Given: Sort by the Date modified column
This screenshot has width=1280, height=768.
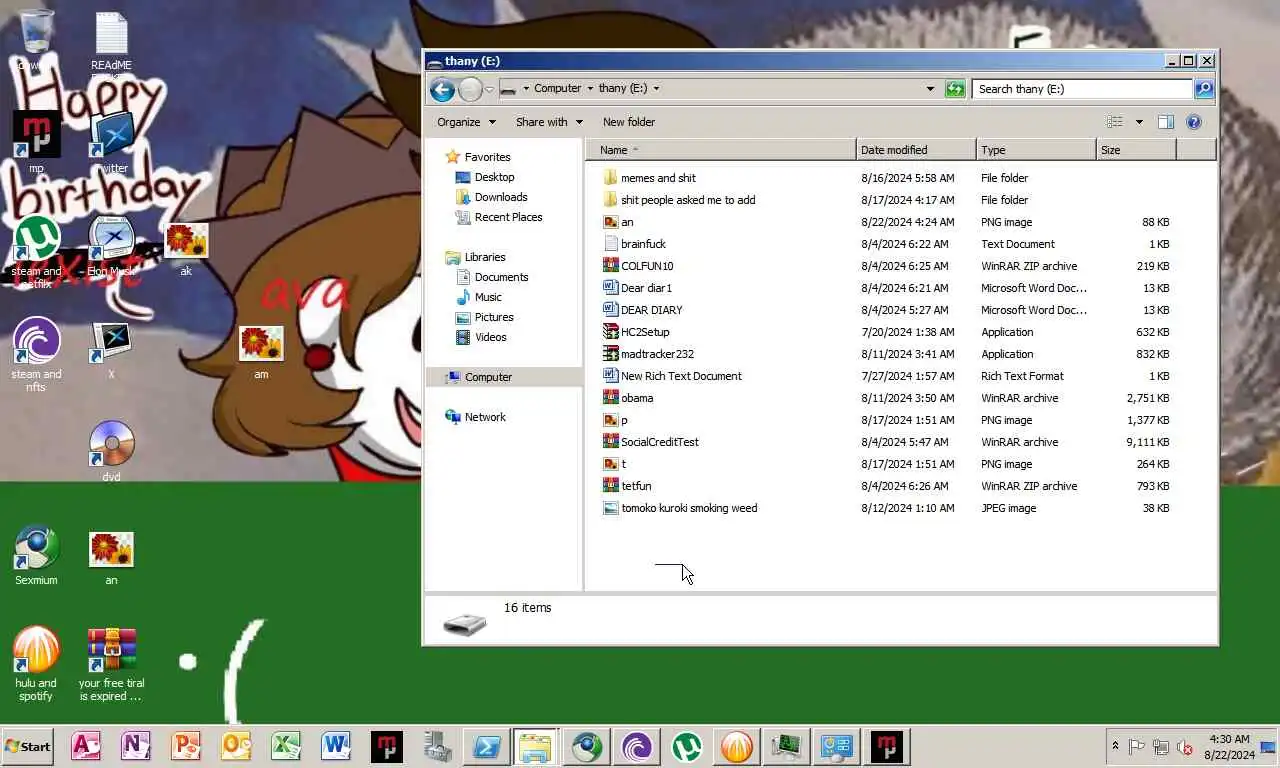Looking at the screenshot, I should pos(916,150).
